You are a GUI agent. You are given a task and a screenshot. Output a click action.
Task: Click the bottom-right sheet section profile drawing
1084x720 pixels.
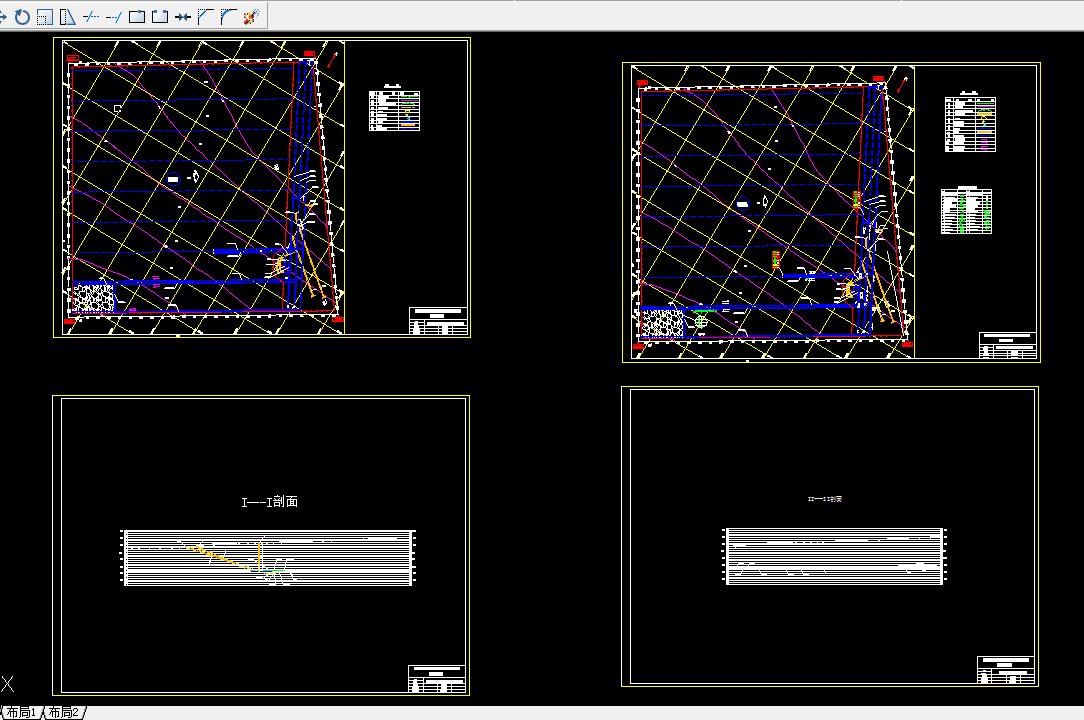834,556
